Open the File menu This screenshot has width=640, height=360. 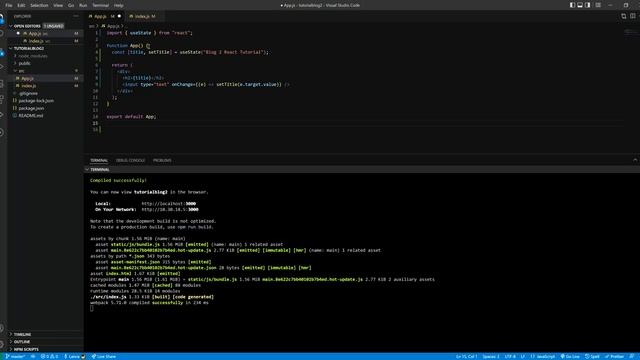click(x=9, y=5)
